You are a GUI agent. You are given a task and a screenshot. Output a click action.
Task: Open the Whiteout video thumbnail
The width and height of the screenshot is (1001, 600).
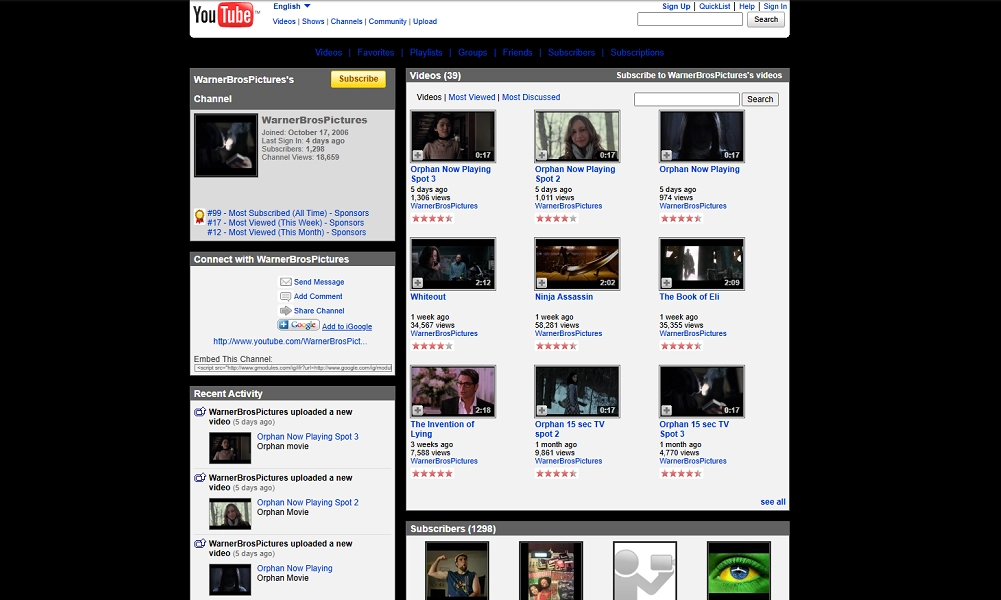coord(453,264)
